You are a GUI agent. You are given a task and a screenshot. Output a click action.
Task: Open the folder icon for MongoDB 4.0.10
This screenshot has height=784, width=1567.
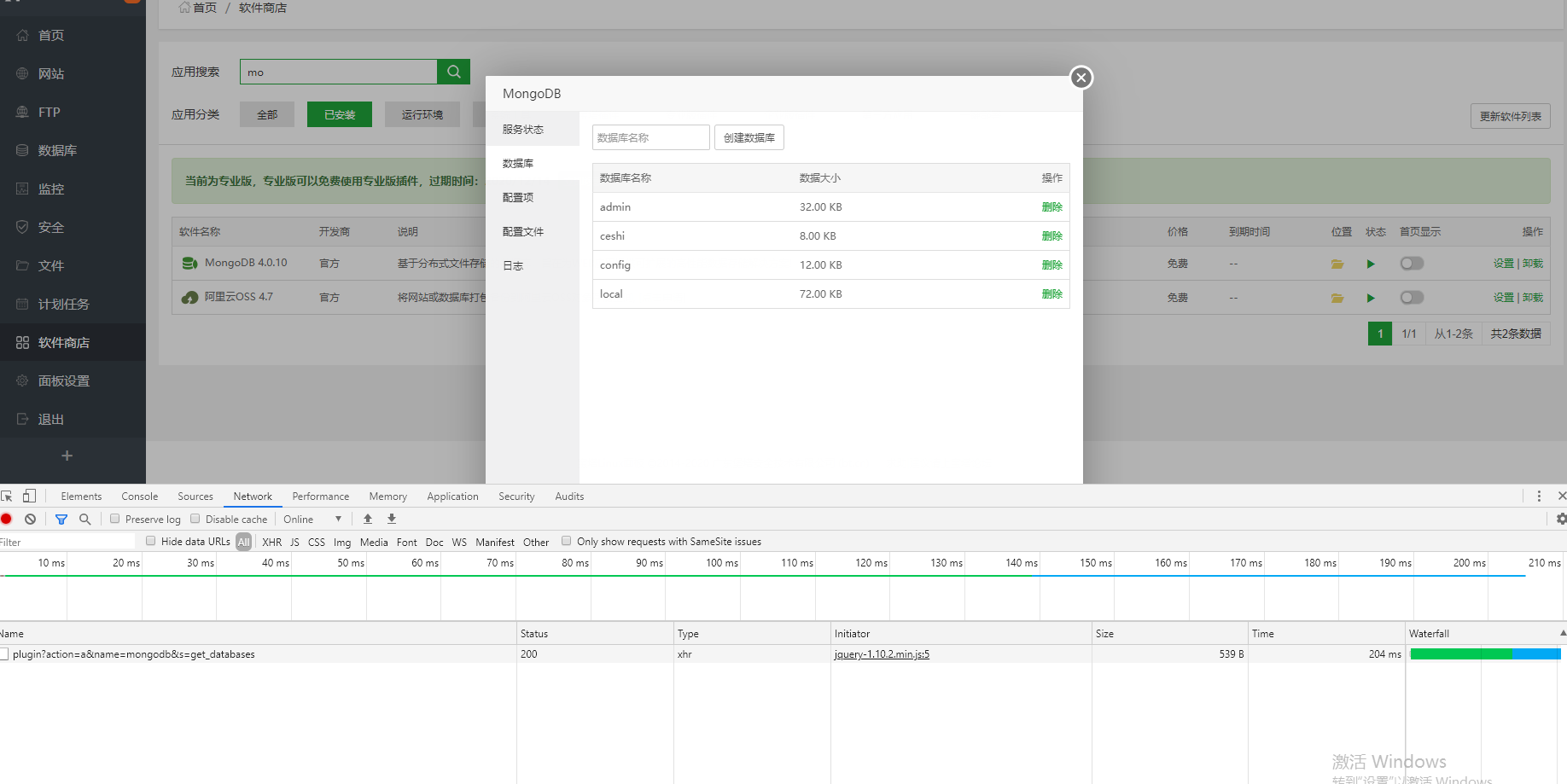point(1337,264)
